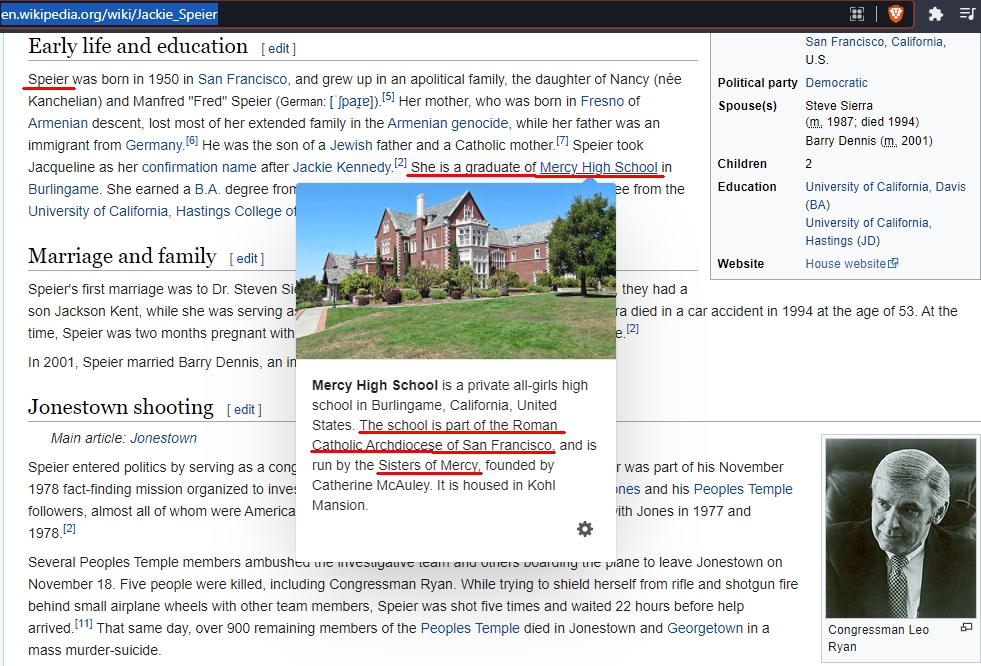Click the Peoples Temple link before 'died in Jonestown'
The width and height of the screenshot is (981, 666).
(470, 628)
